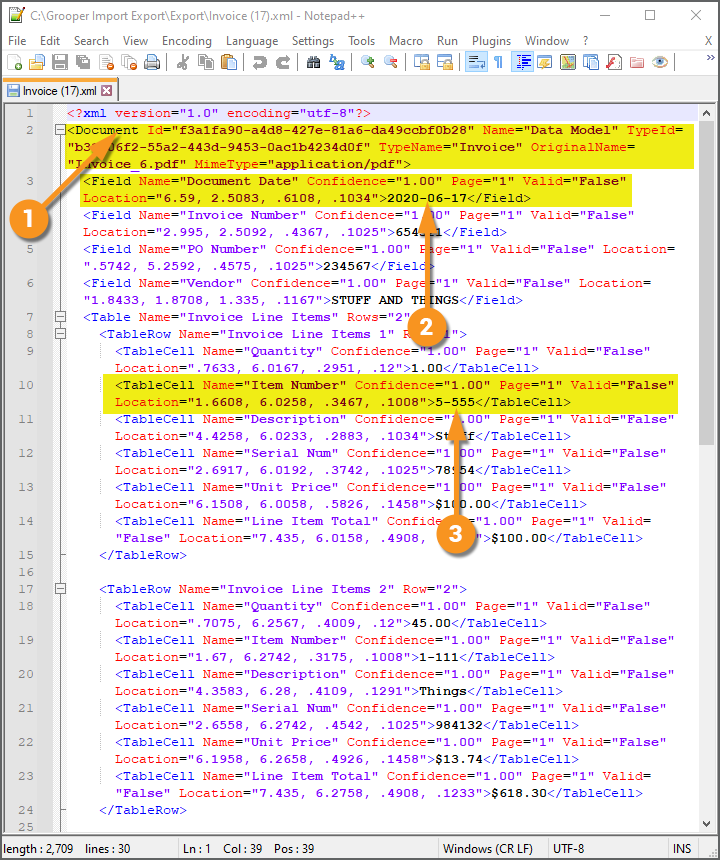Screen dimensions: 720x860
Task: Open the Document List panel icon
Action: tap(591, 63)
